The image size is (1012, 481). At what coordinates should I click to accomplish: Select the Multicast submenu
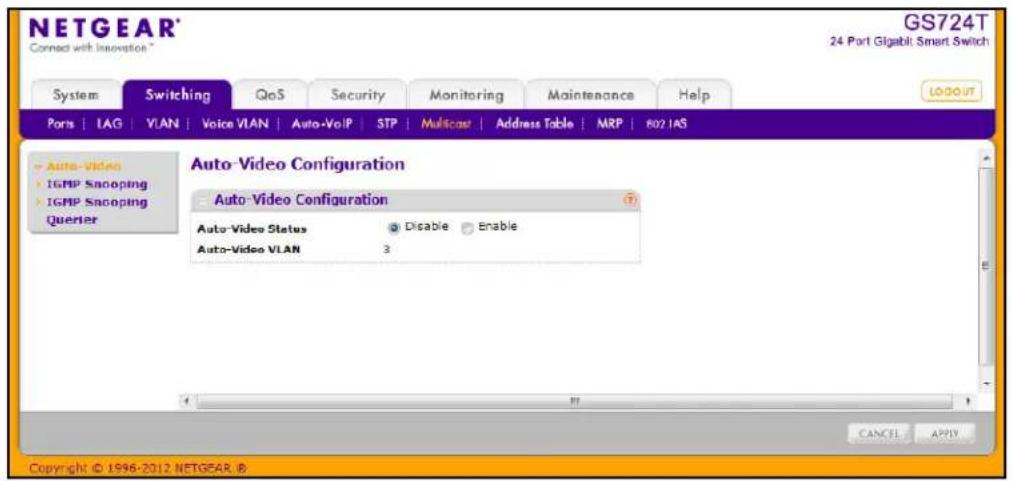click(446, 125)
